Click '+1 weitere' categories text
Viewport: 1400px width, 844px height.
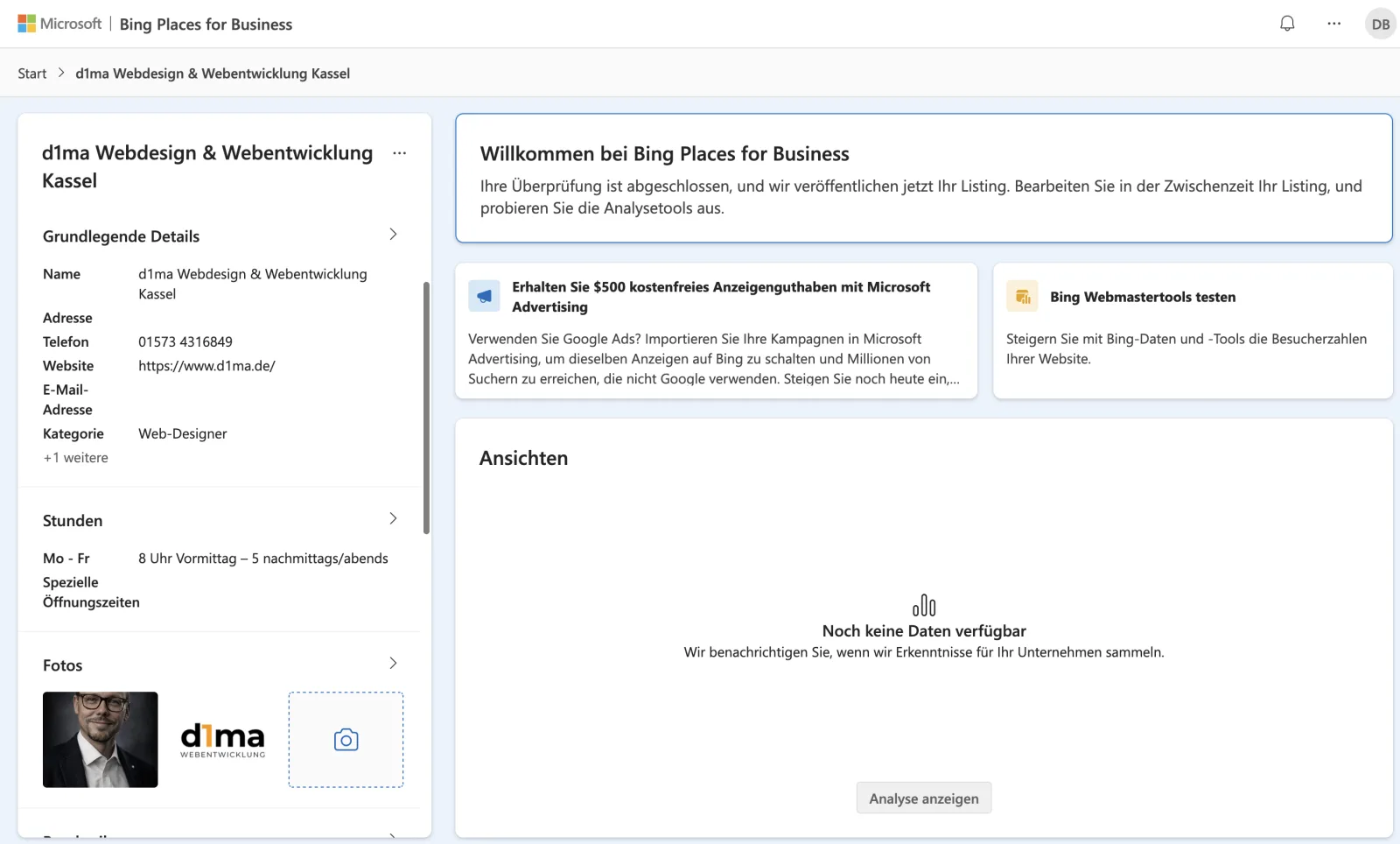[x=76, y=458]
